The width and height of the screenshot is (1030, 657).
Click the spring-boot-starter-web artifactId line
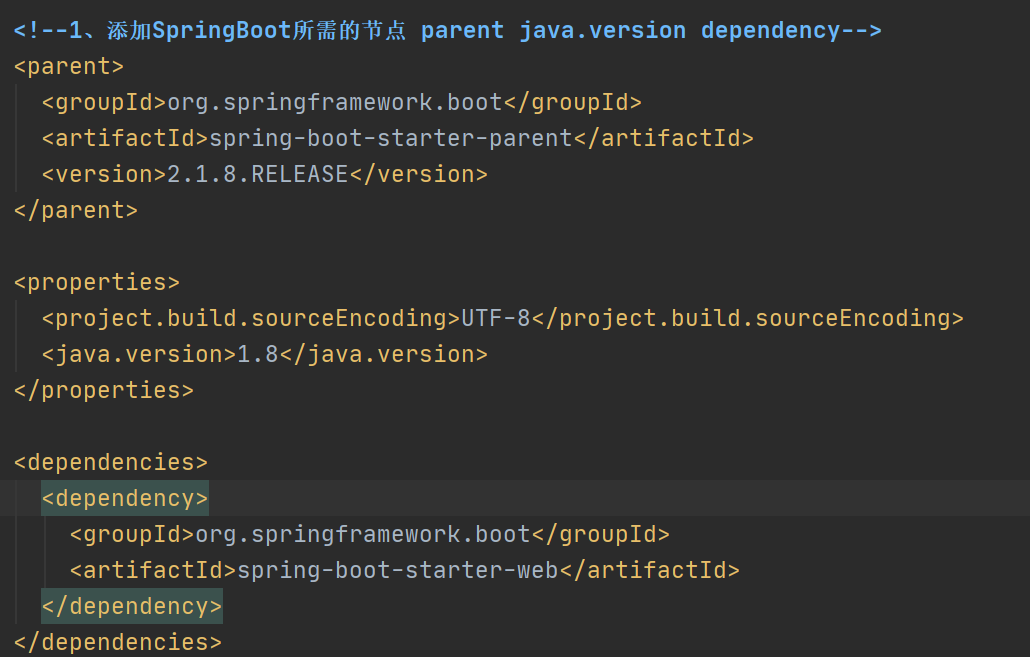[x=405, y=570]
